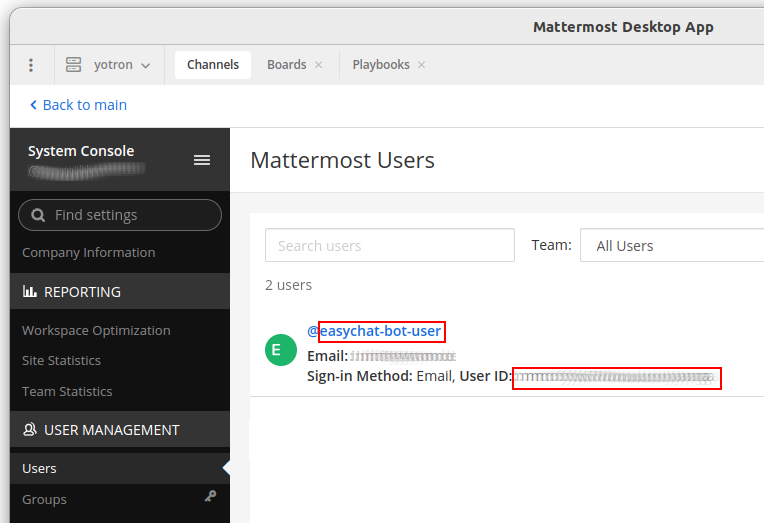Select the USER MANAGEMENT section header
Image resolution: width=764 pixels, height=523 pixels.
tap(120, 429)
